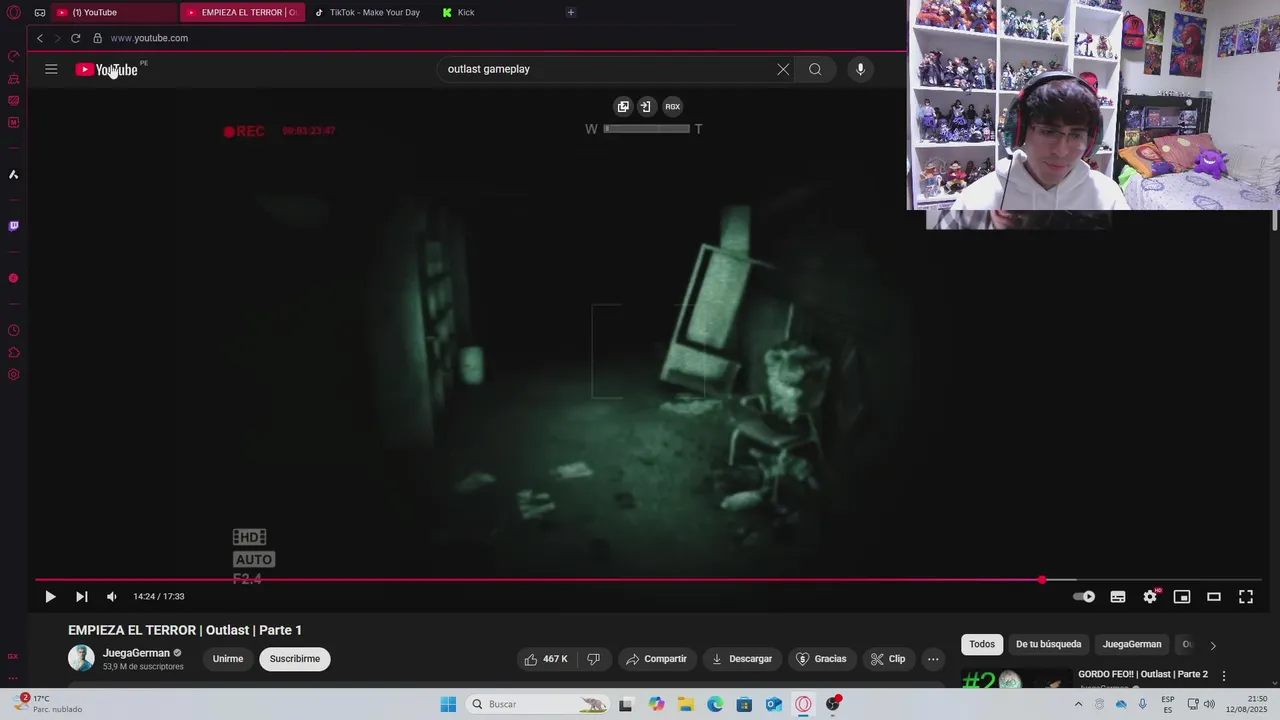
Task: Toggle the autoplay switch
Action: click(1084, 596)
